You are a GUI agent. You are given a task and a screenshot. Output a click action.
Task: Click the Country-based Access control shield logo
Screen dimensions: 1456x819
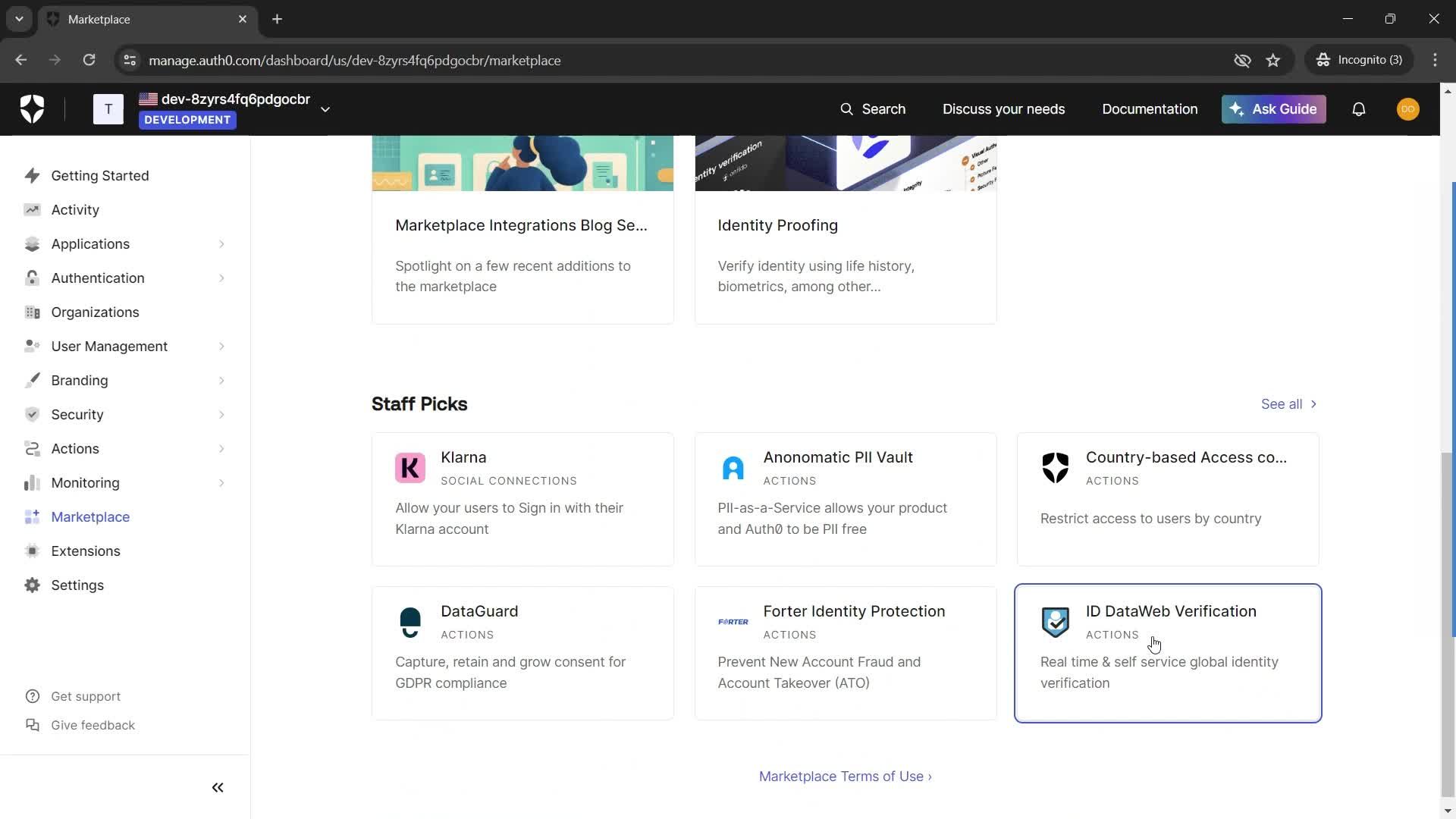point(1055,468)
